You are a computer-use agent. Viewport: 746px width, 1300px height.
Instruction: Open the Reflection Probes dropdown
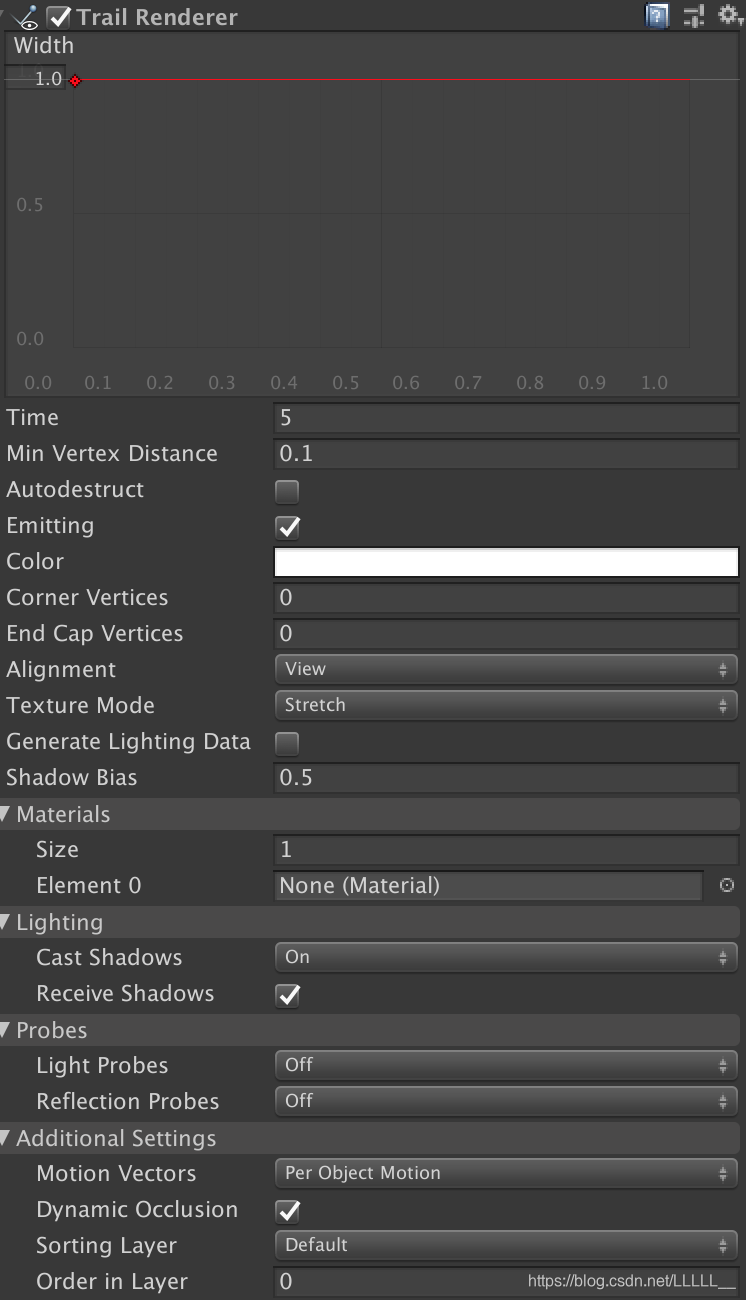pyautogui.click(x=506, y=1101)
